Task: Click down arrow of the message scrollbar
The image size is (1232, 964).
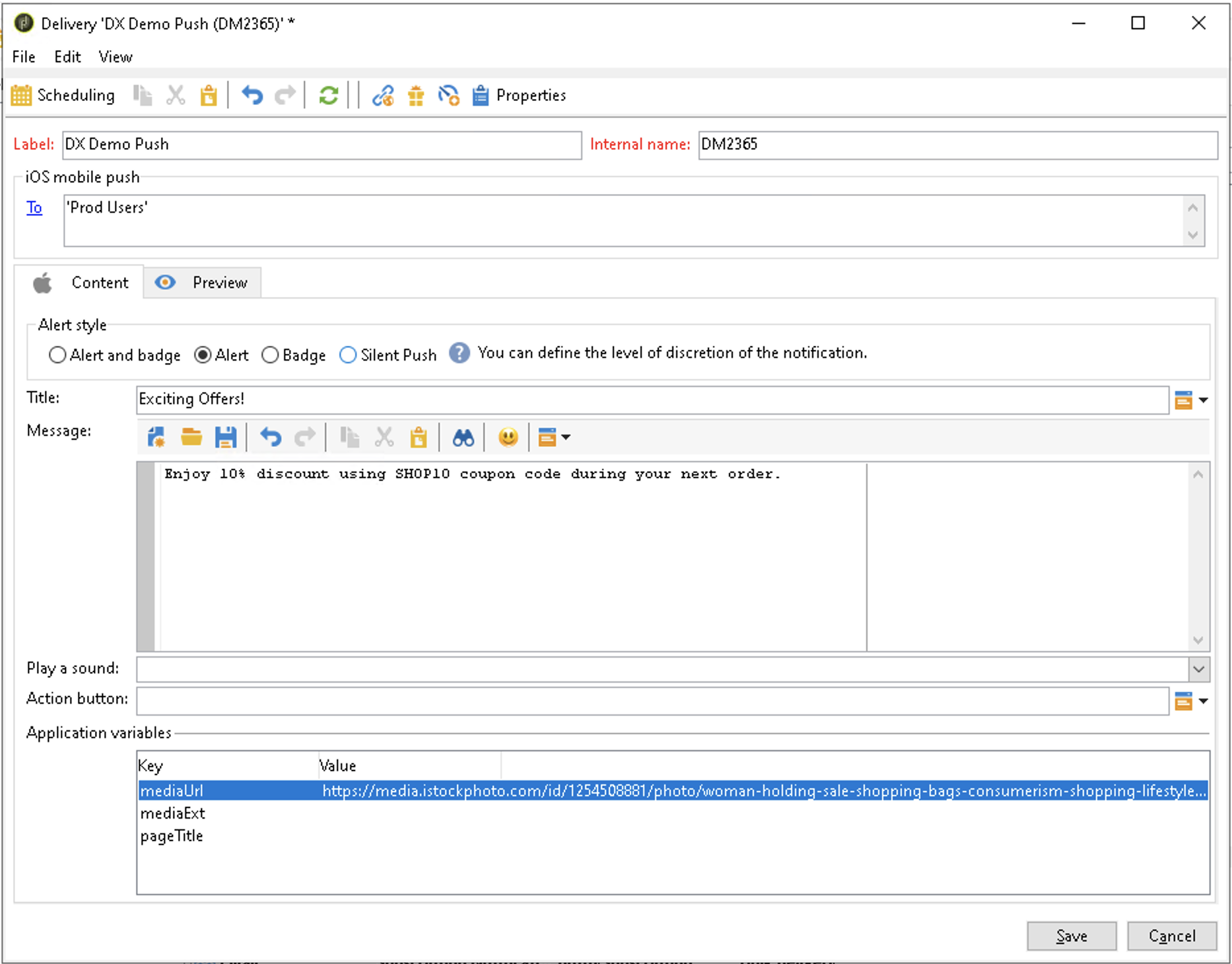Action: [1198, 640]
